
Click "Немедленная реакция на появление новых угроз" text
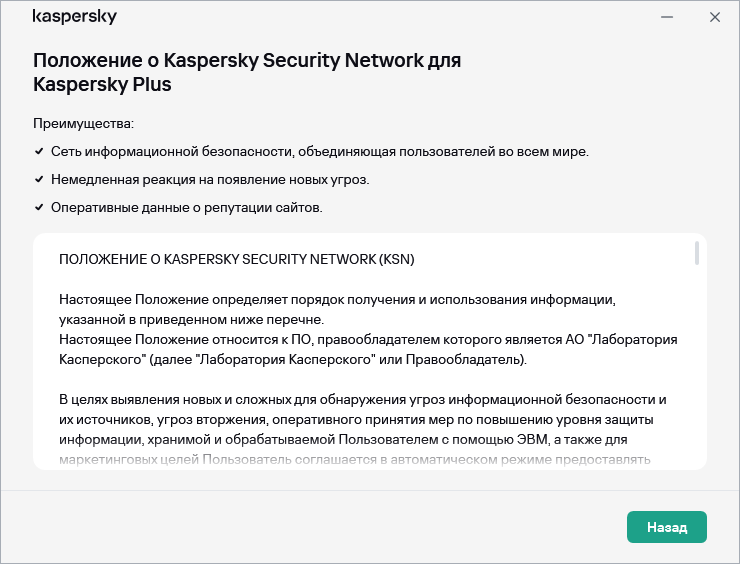(212, 180)
